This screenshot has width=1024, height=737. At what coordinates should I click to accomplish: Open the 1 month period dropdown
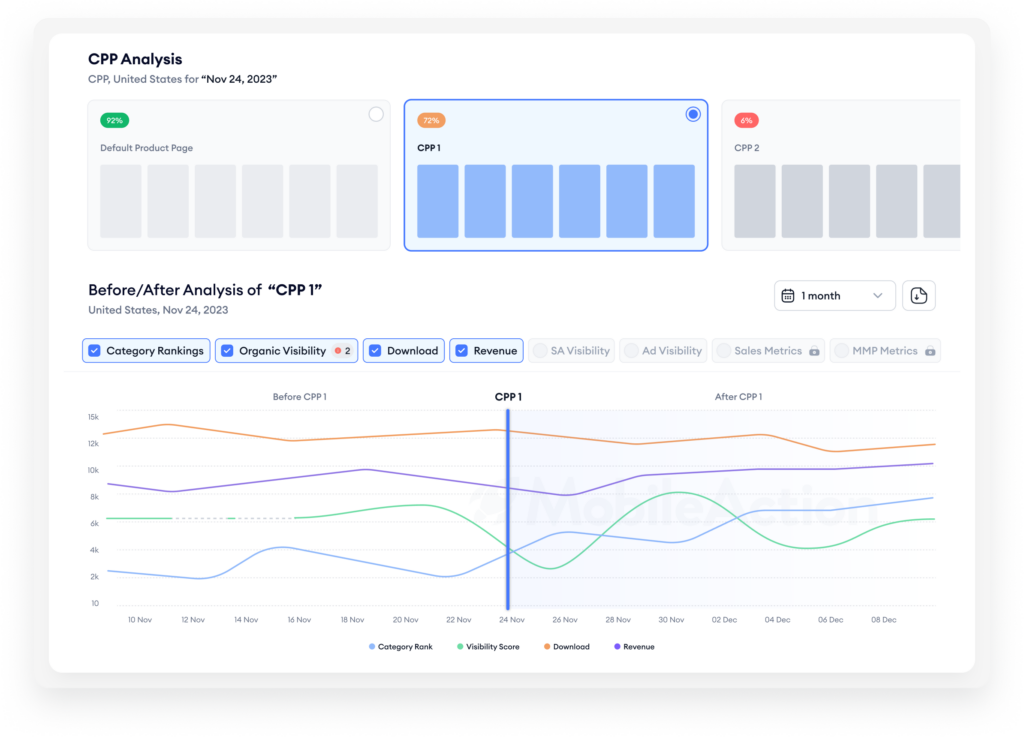pos(835,296)
